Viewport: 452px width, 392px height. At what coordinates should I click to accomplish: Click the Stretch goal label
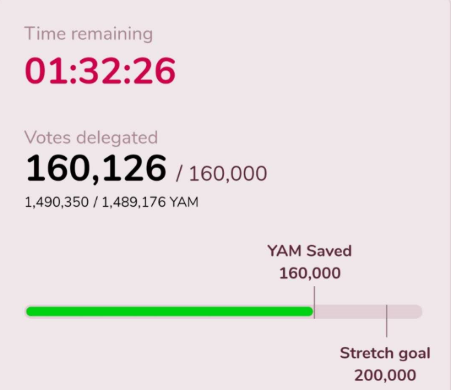click(385, 353)
